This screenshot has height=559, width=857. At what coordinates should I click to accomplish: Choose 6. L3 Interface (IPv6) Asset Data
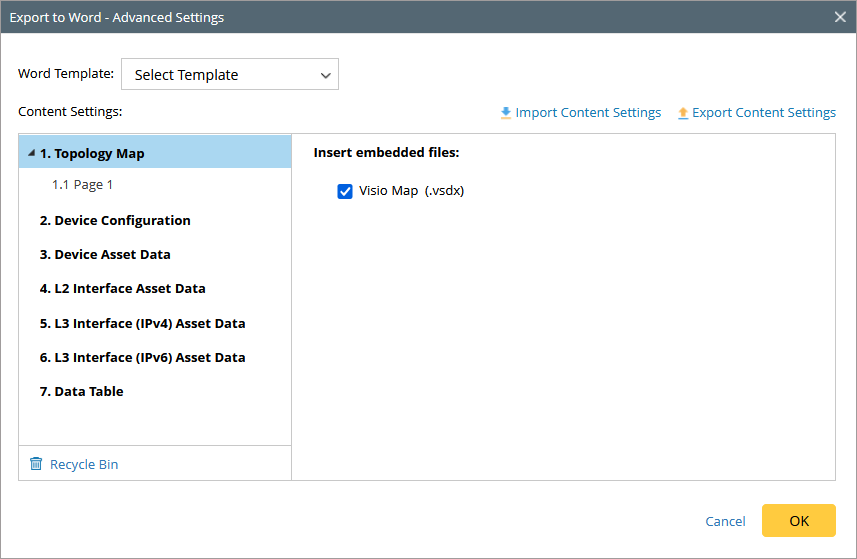(142, 358)
